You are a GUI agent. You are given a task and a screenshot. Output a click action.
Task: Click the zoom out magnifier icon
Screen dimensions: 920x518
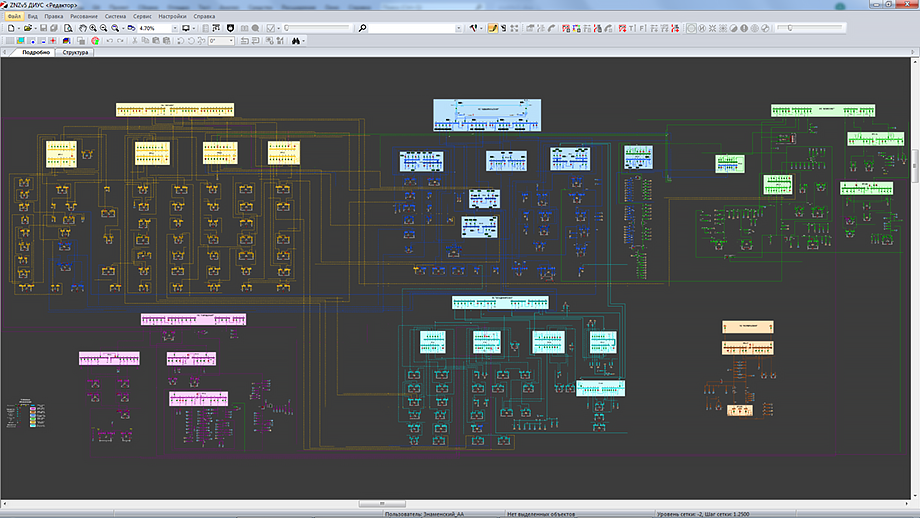[x=105, y=29]
